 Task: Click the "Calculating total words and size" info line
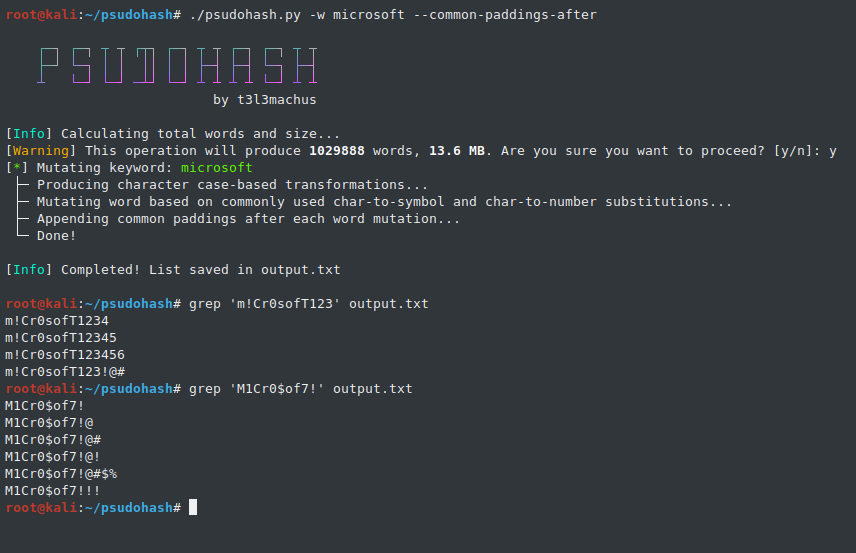pos(200,134)
